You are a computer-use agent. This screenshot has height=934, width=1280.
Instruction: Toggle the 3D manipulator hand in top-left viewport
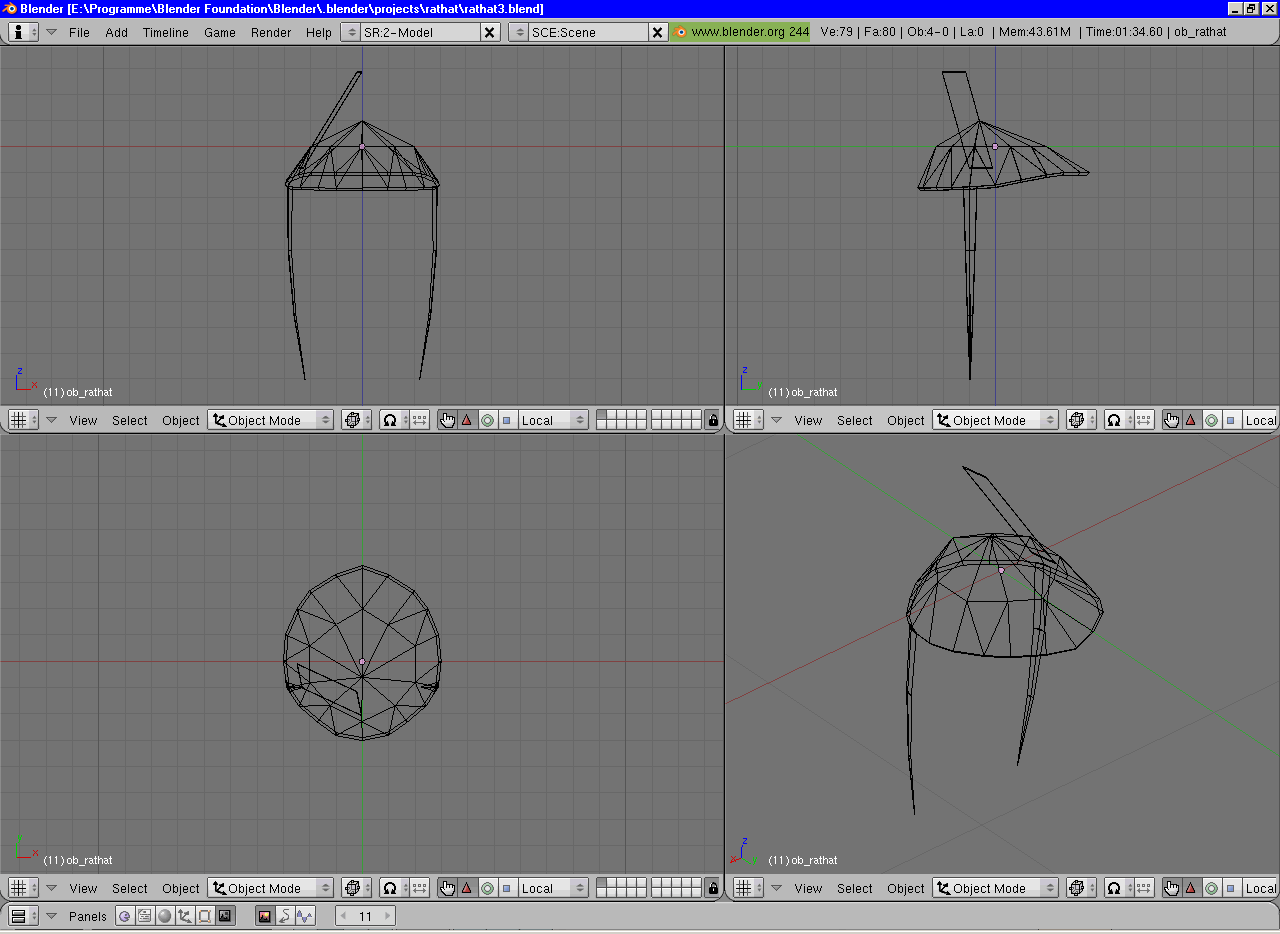[447, 420]
